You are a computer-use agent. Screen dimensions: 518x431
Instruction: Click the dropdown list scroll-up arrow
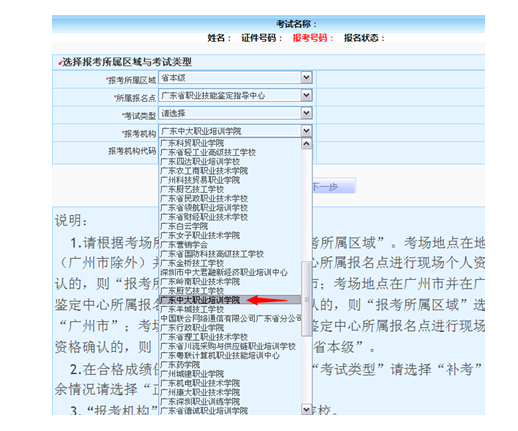(306, 144)
